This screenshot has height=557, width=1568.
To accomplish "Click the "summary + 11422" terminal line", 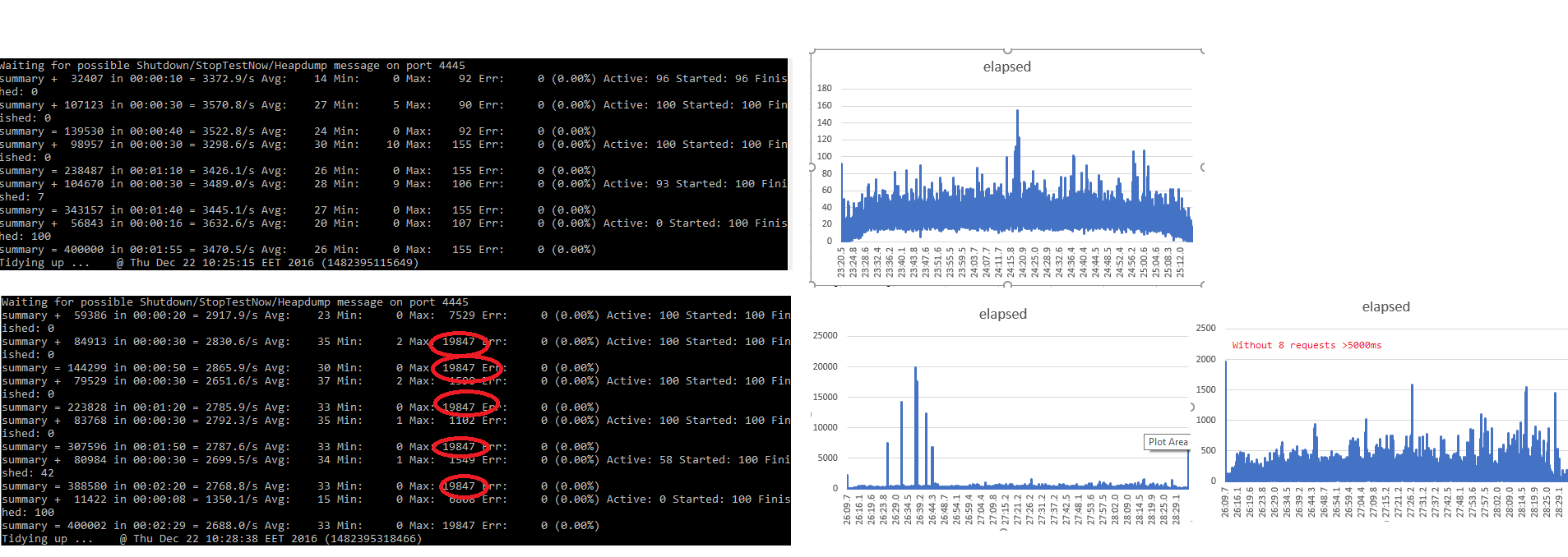I will tap(396, 499).
